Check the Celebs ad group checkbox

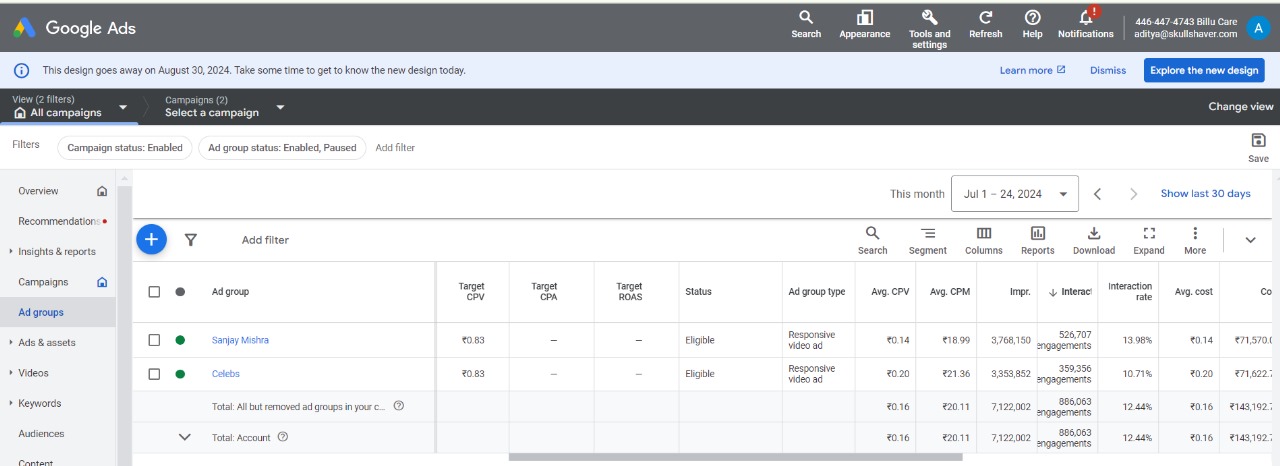pos(154,374)
